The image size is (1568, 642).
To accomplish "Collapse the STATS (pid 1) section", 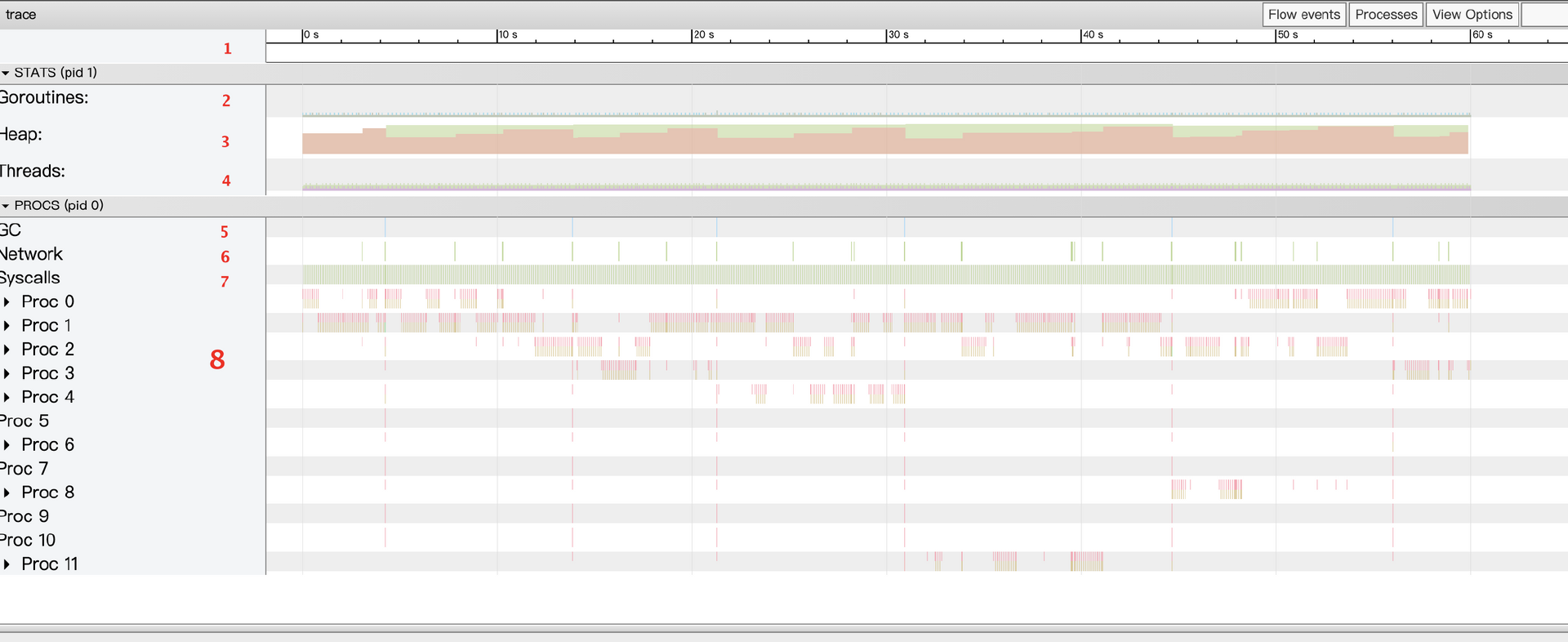I will pos(6,73).
